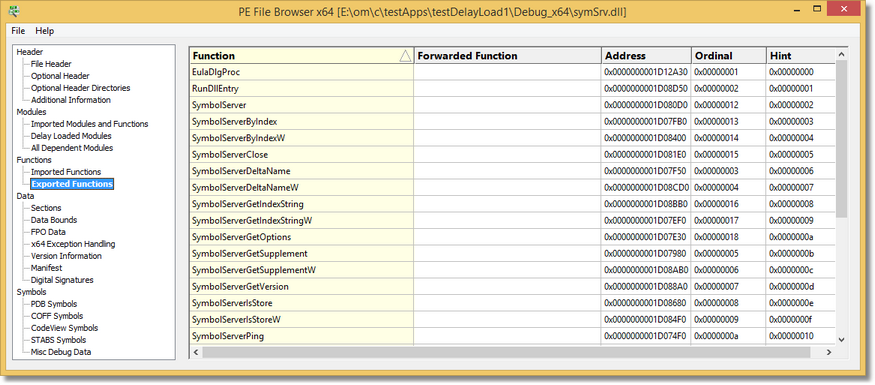Viewport: 875px width, 385px height.
Task: Open Optional Header Directories node
Action: click(80, 88)
